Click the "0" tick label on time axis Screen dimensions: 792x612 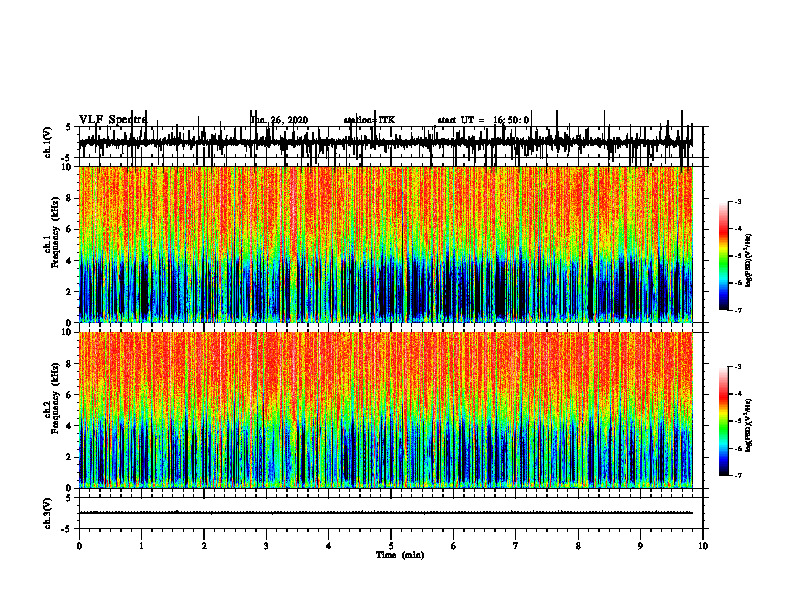coord(79,546)
